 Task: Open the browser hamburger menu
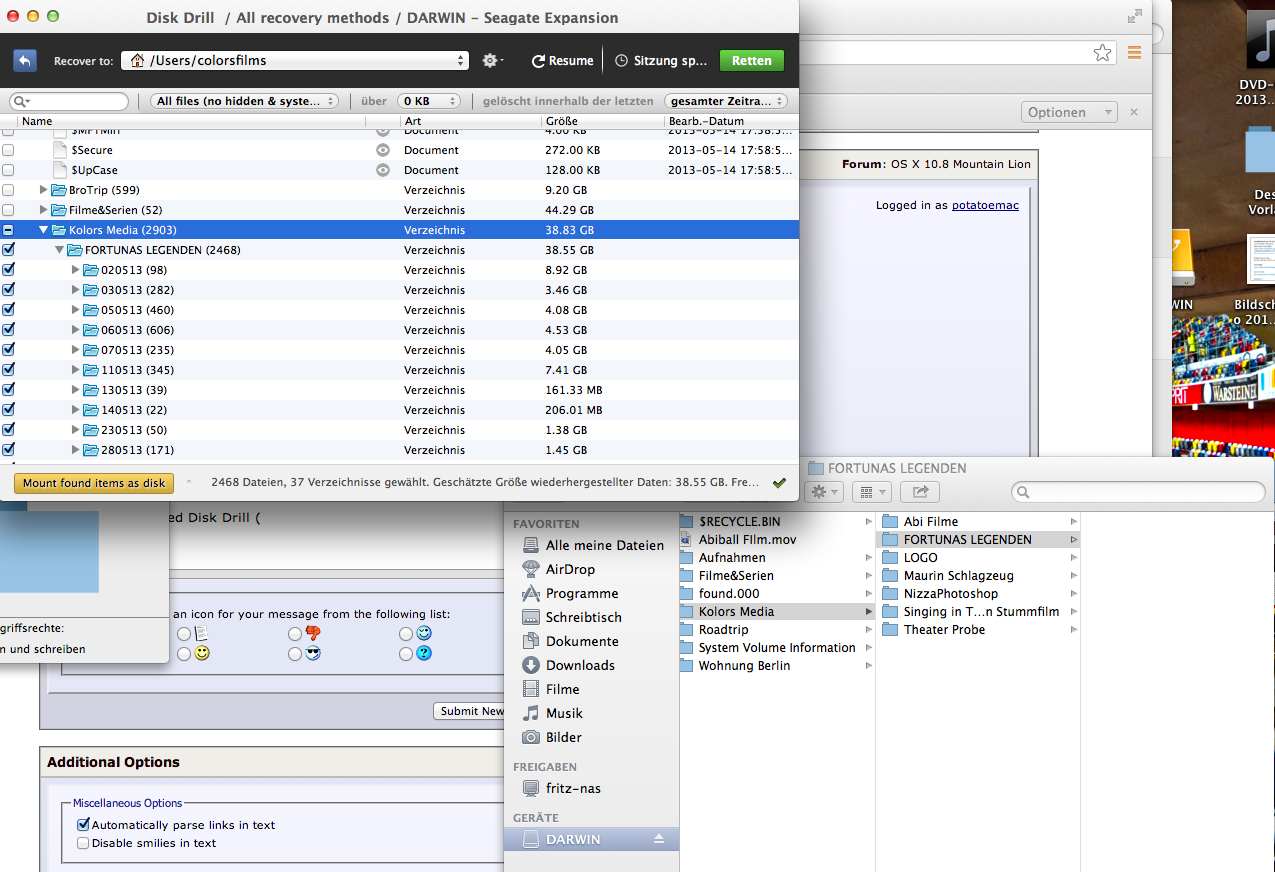point(1134,53)
